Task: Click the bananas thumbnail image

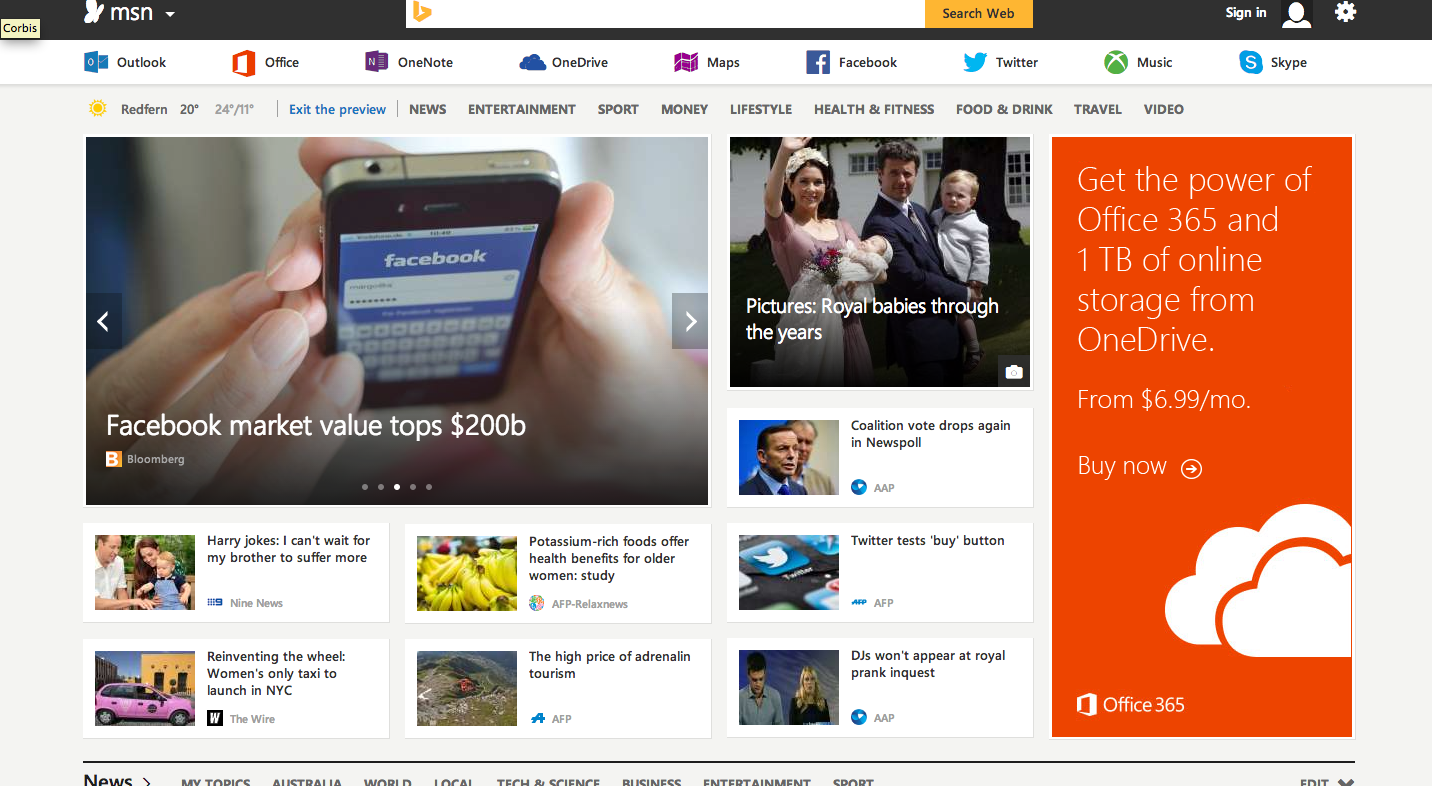Action: [x=467, y=573]
